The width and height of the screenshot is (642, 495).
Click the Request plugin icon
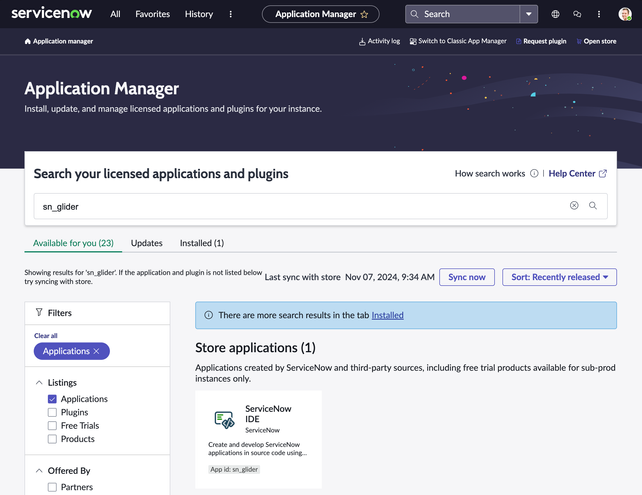tap(518, 41)
